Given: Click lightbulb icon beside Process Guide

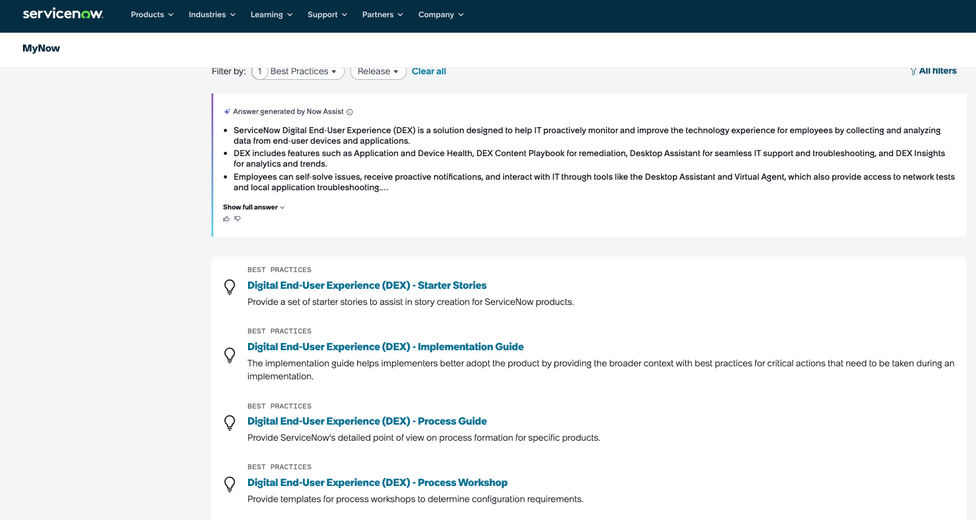Looking at the screenshot, I should pos(230,423).
